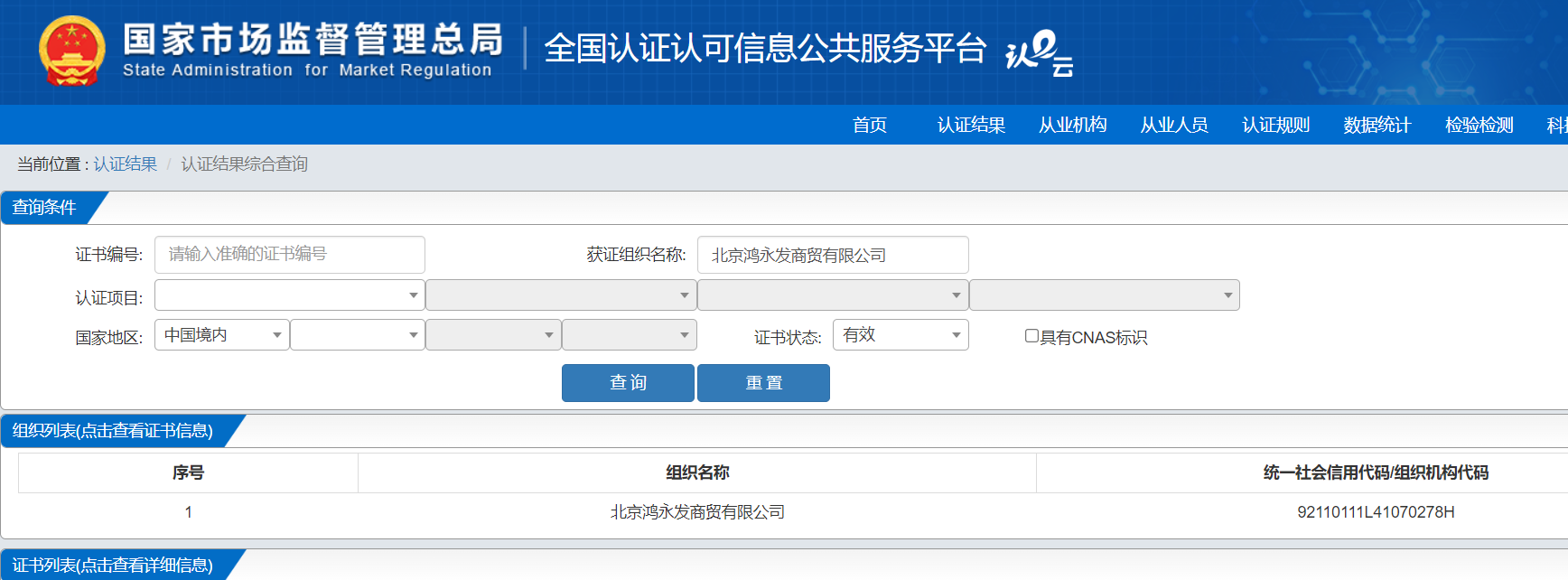
Task: Open the province dropdown next to 中国境内
Action: (358, 334)
